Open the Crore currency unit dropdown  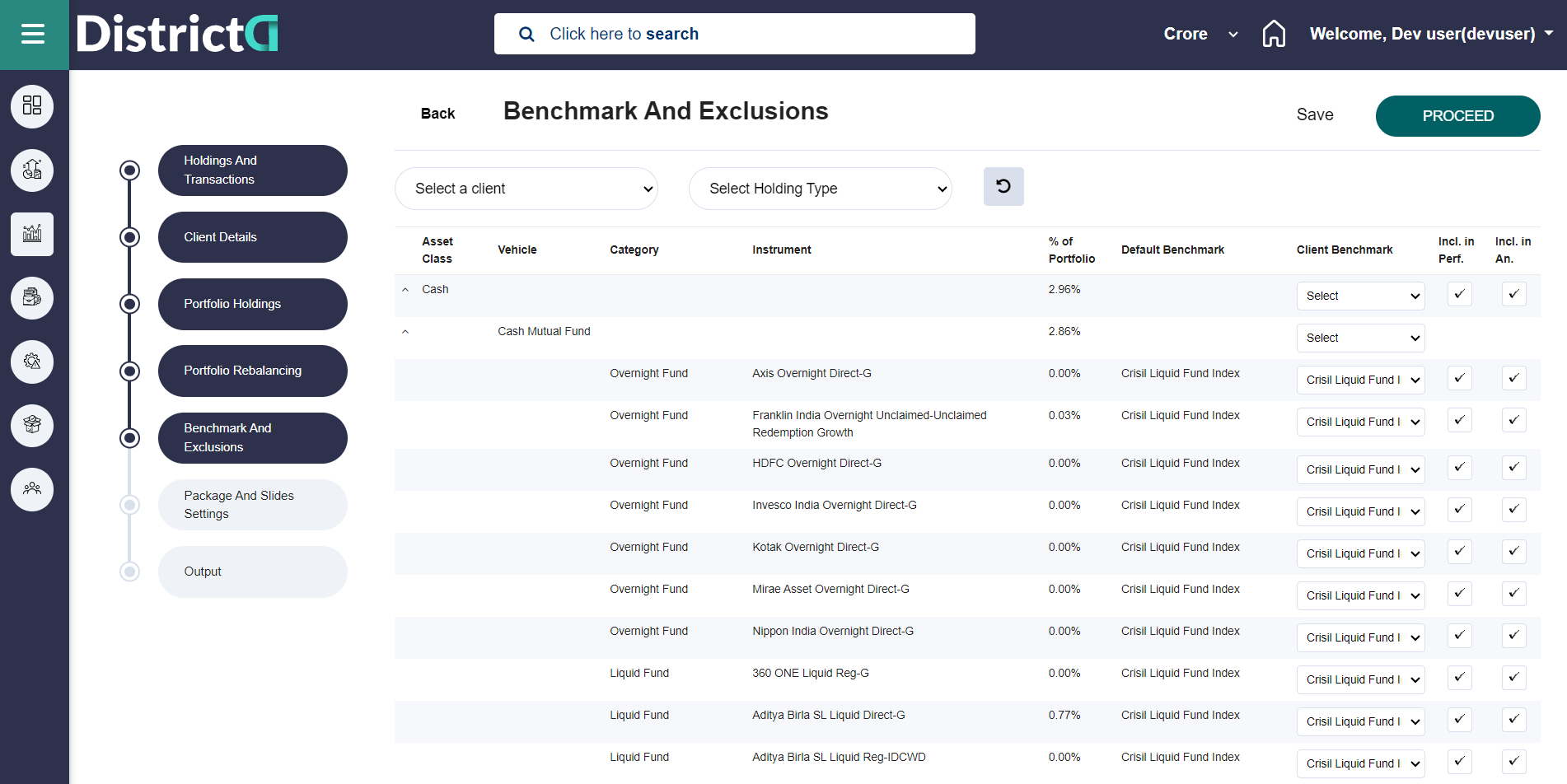(1200, 34)
